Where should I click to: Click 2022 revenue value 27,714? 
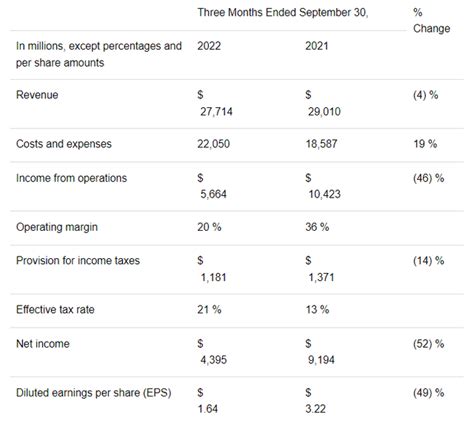coord(216,112)
